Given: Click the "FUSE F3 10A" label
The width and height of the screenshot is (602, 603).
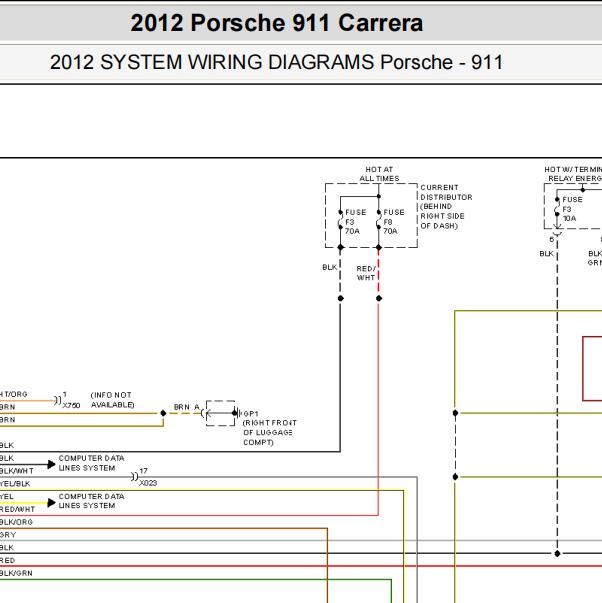Looking at the screenshot, I should coord(572,209).
